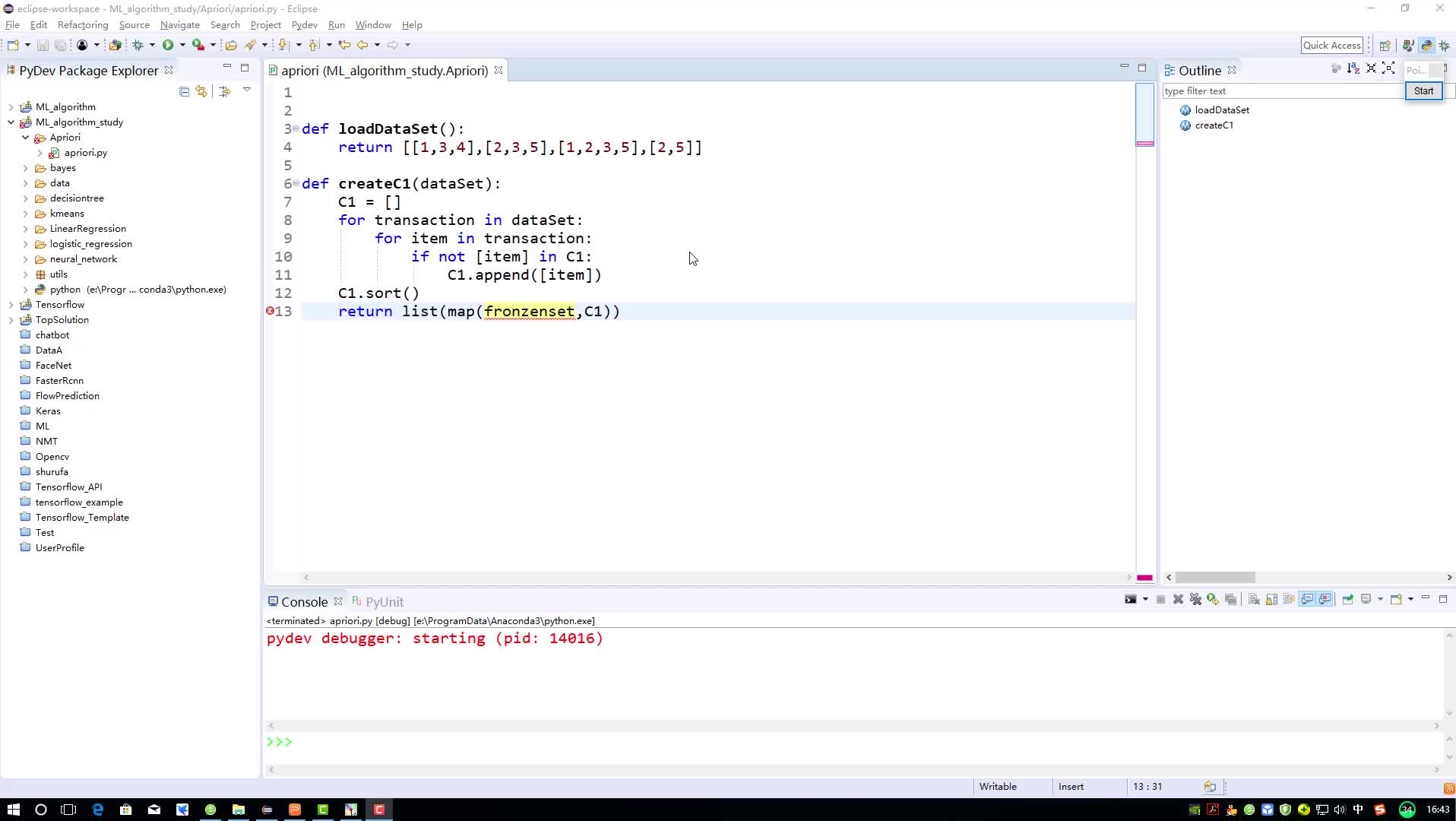
Task: Remove All Terminated Launches double-X icon
Action: (1195, 599)
